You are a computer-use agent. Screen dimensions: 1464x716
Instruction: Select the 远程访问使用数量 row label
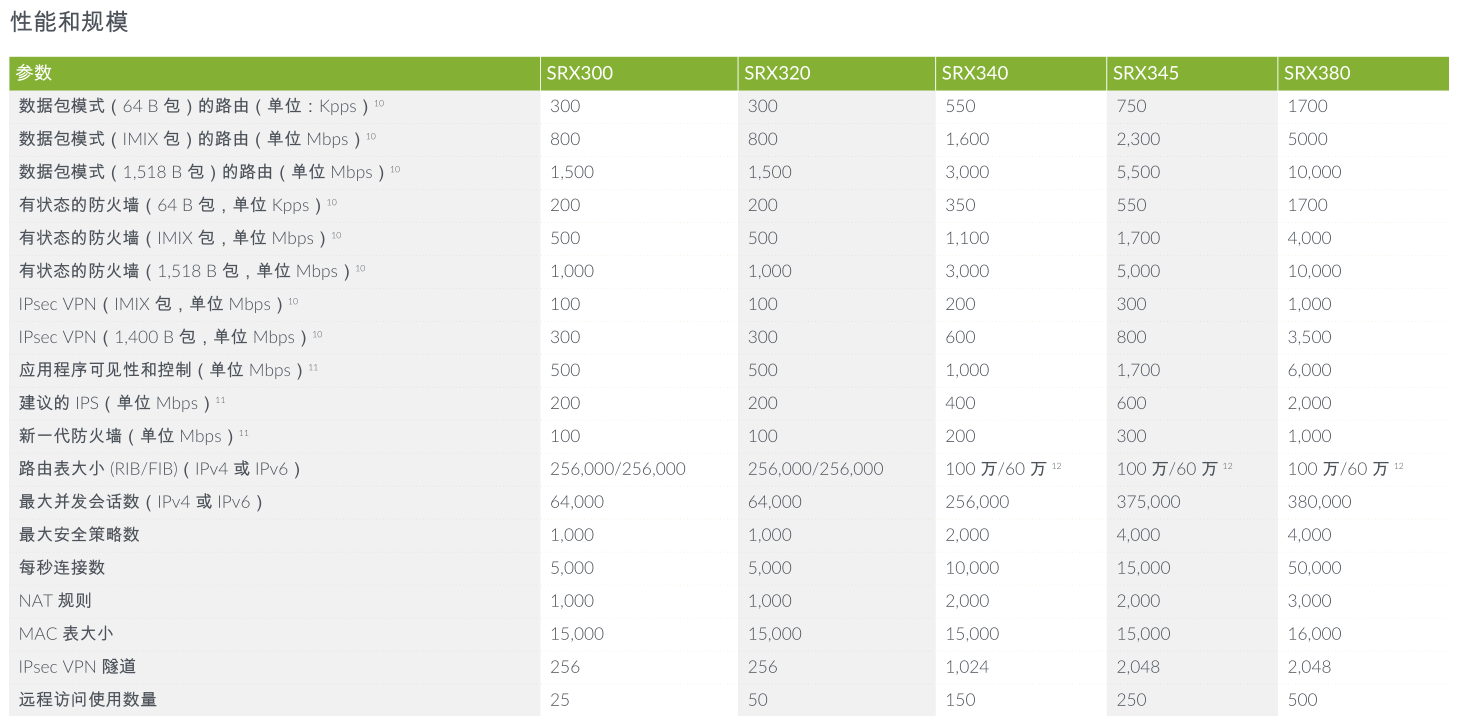click(88, 700)
